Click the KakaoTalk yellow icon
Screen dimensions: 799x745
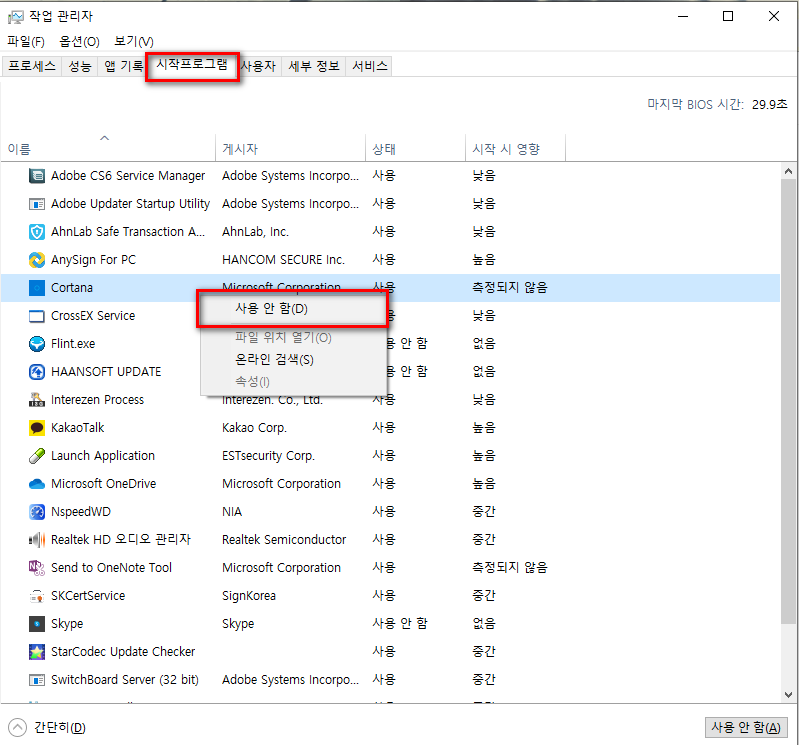(x=37, y=428)
